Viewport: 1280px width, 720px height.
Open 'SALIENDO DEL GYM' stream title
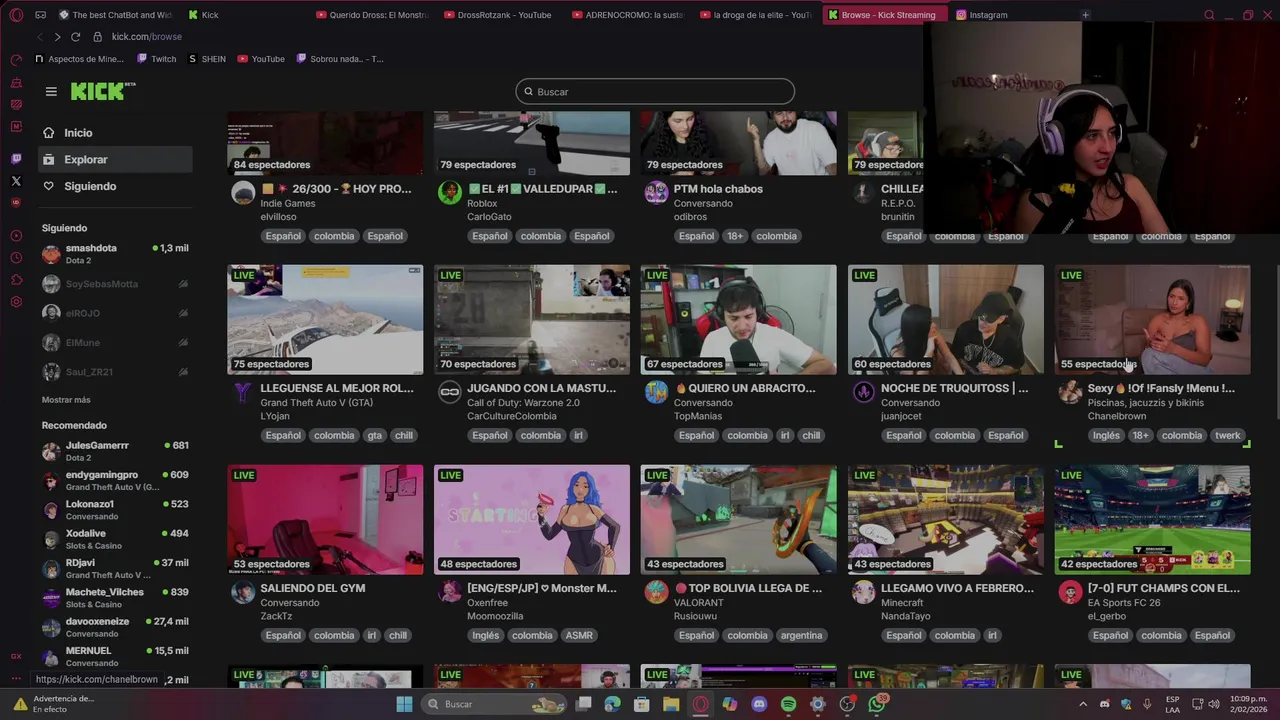[x=312, y=588]
